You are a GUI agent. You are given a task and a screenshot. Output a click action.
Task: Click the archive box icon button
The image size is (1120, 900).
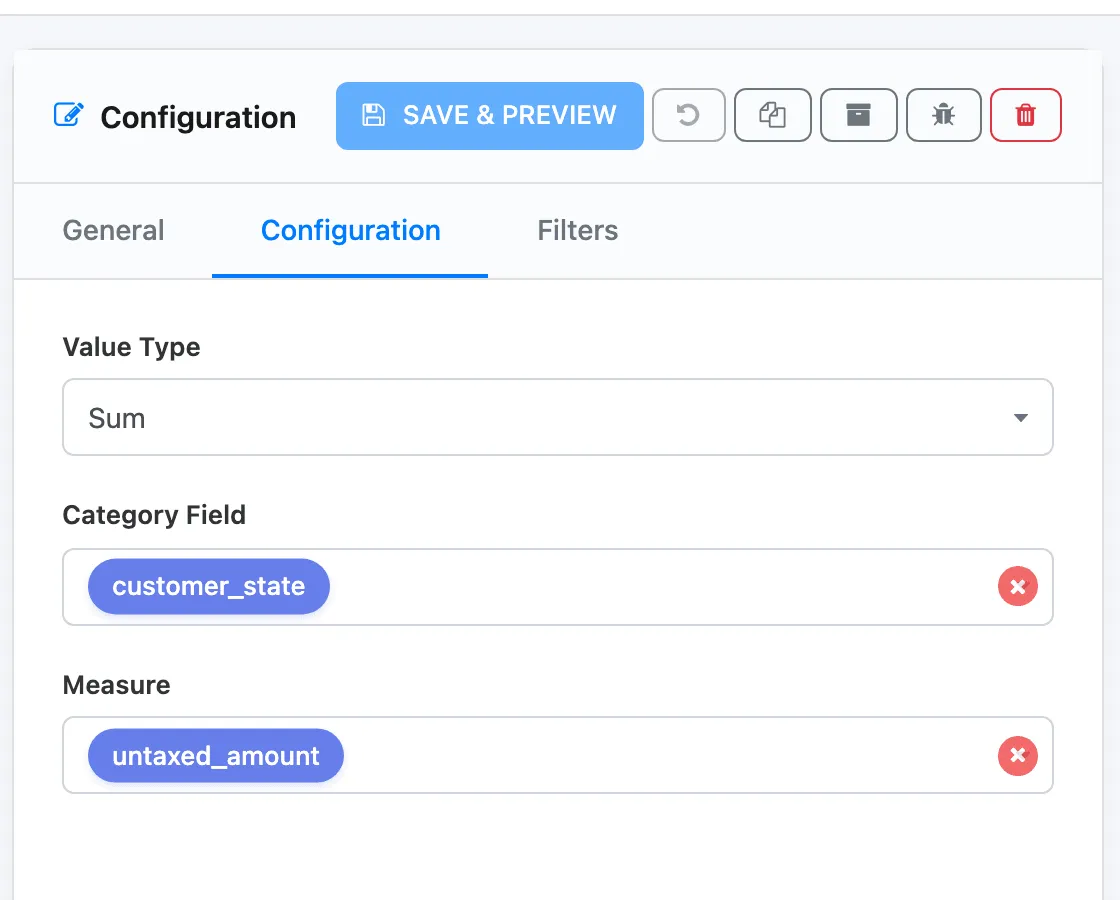coord(858,115)
